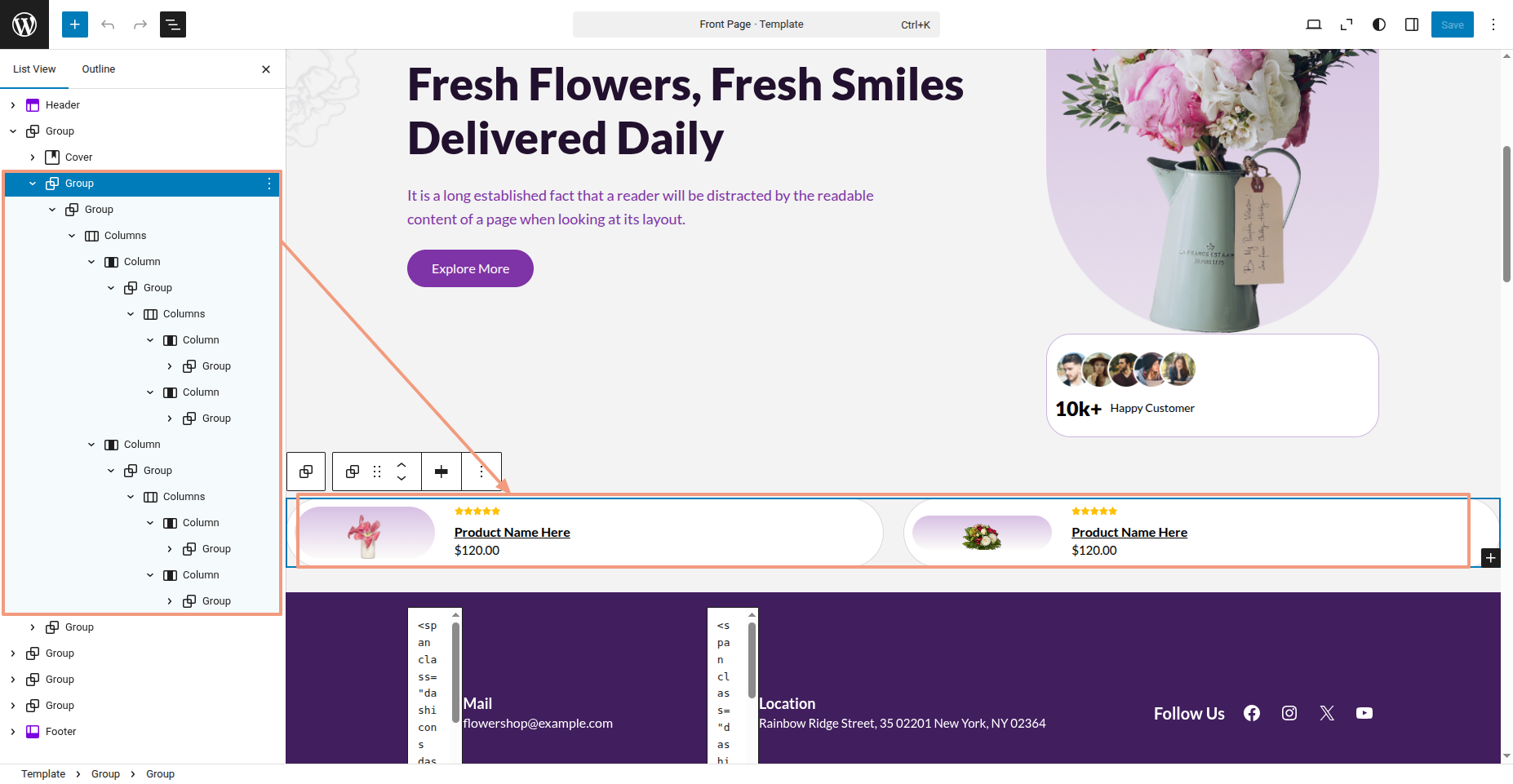Open the block inserter plus button
Viewport: 1513px width, 784px height.
click(x=74, y=24)
